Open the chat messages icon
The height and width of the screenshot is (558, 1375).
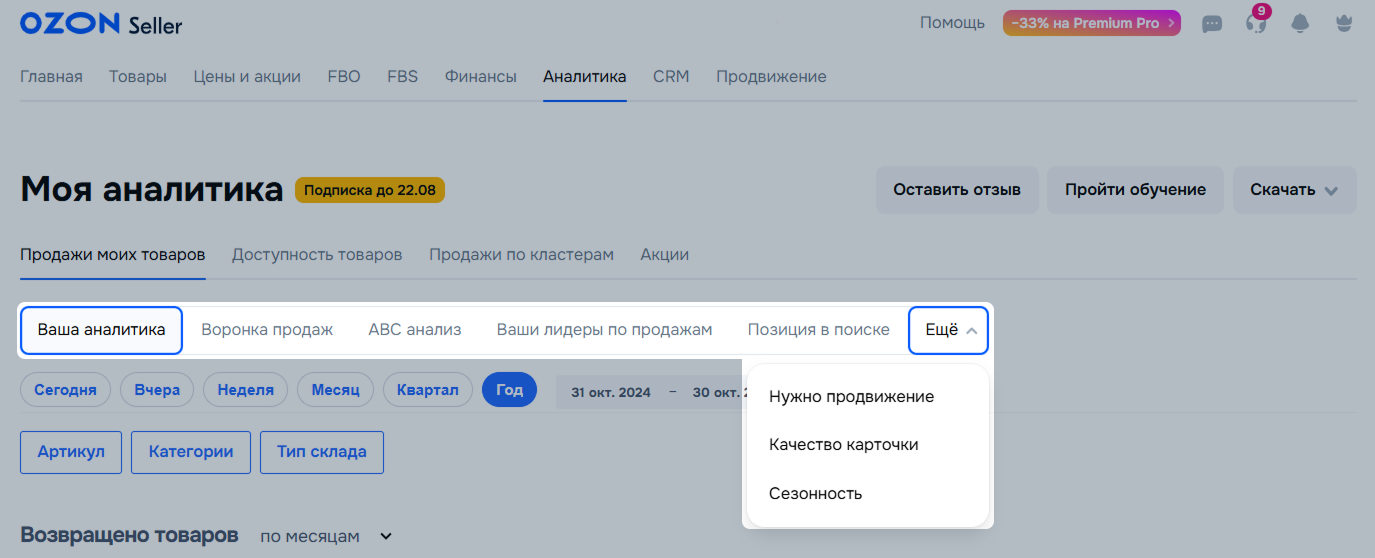(1212, 24)
